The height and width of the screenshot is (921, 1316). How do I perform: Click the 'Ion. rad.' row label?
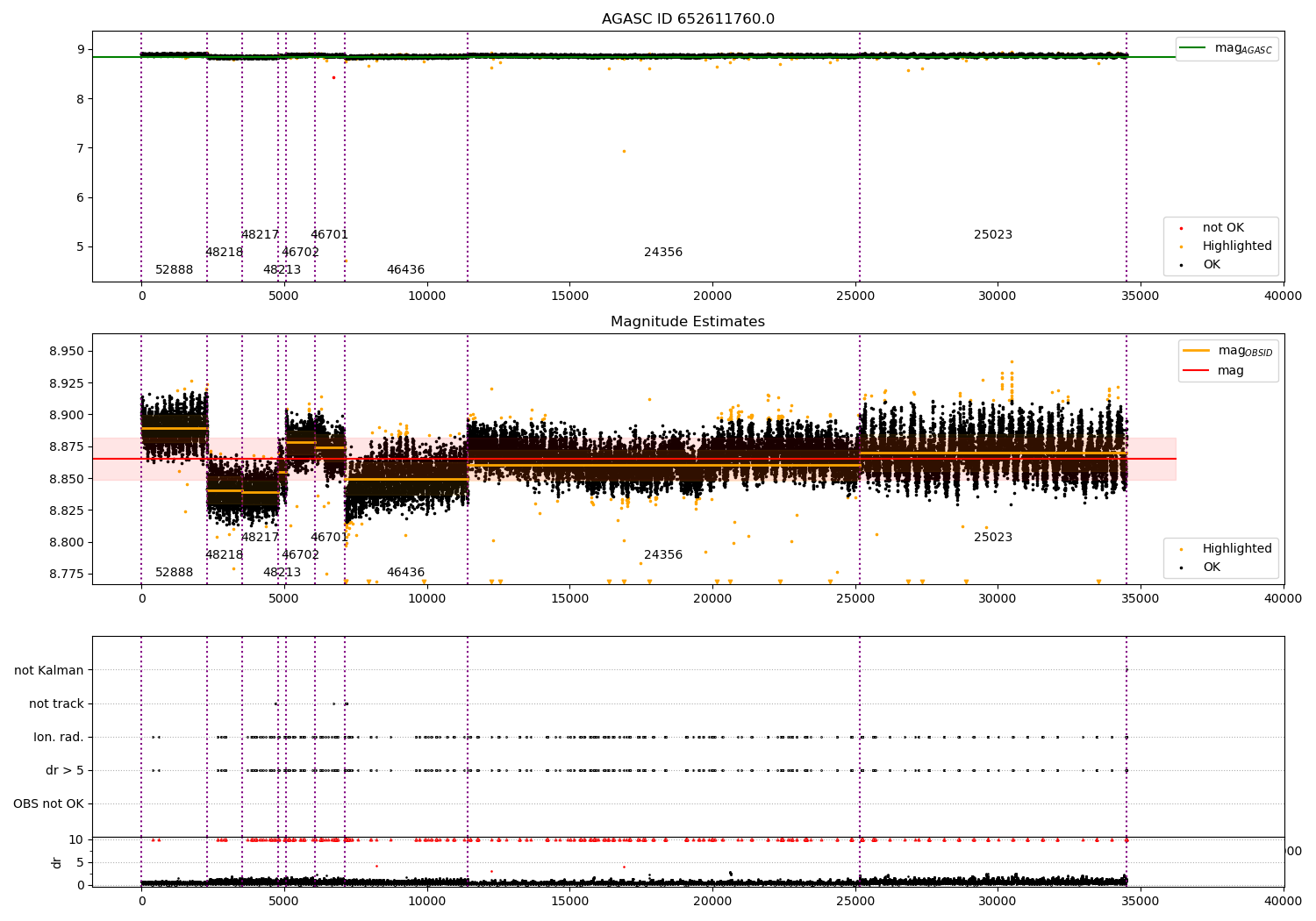pyautogui.click(x=59, y=737)
